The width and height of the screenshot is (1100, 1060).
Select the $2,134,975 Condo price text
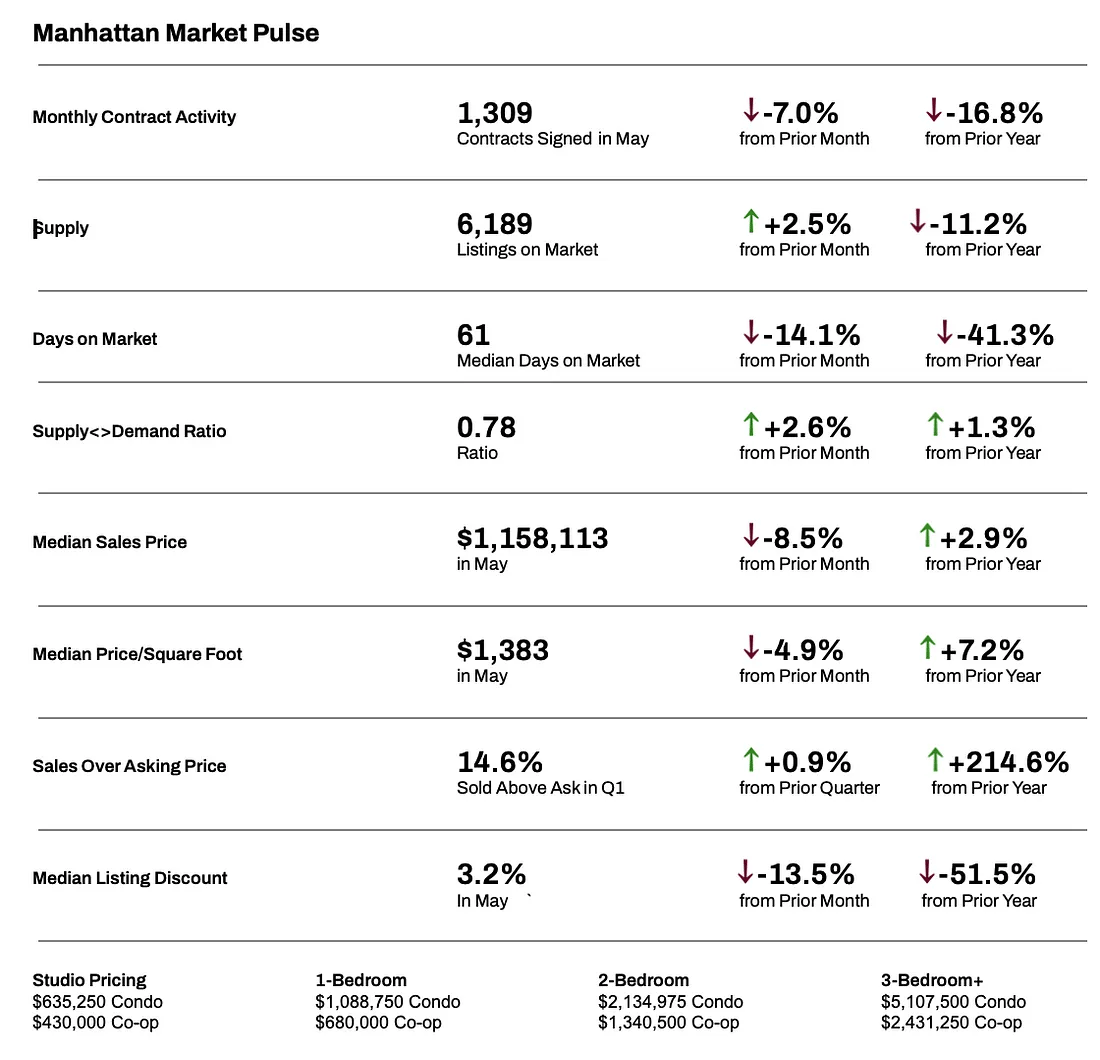click(670, 1001)
